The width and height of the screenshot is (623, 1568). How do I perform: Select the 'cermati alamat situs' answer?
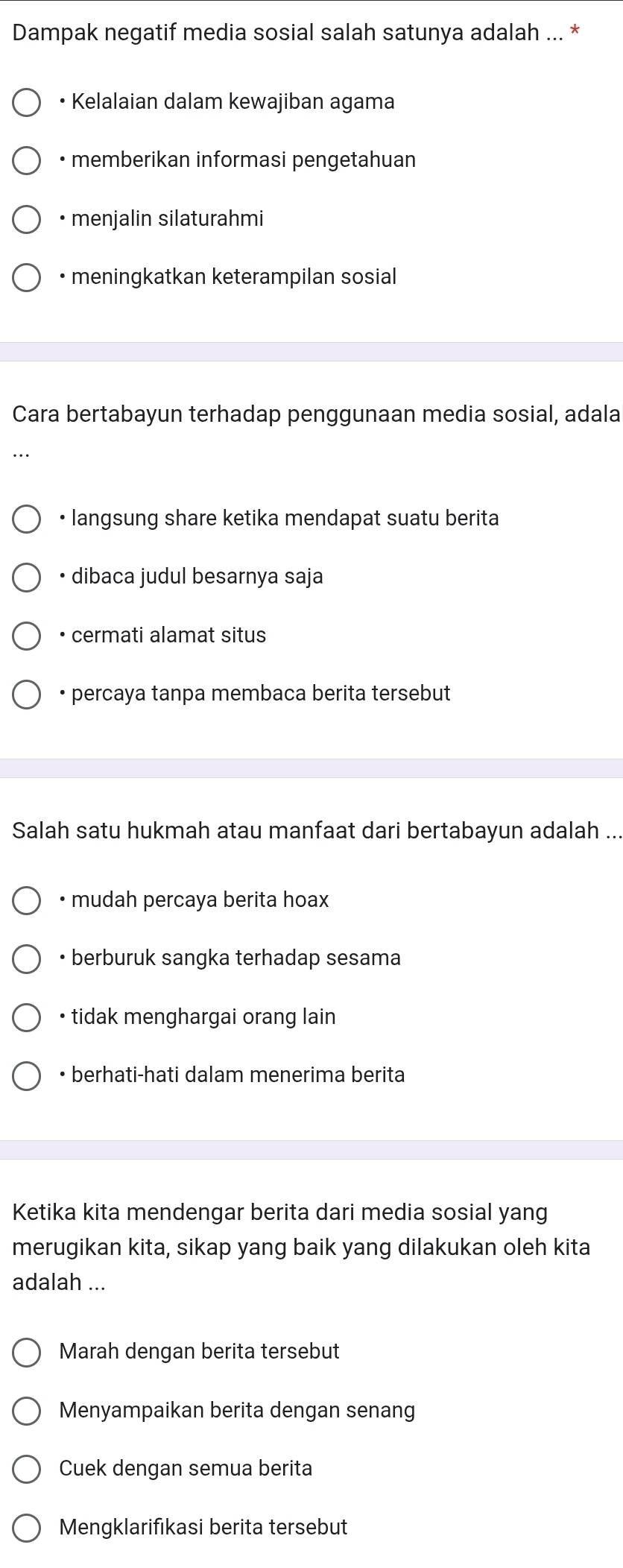[27, 636]
